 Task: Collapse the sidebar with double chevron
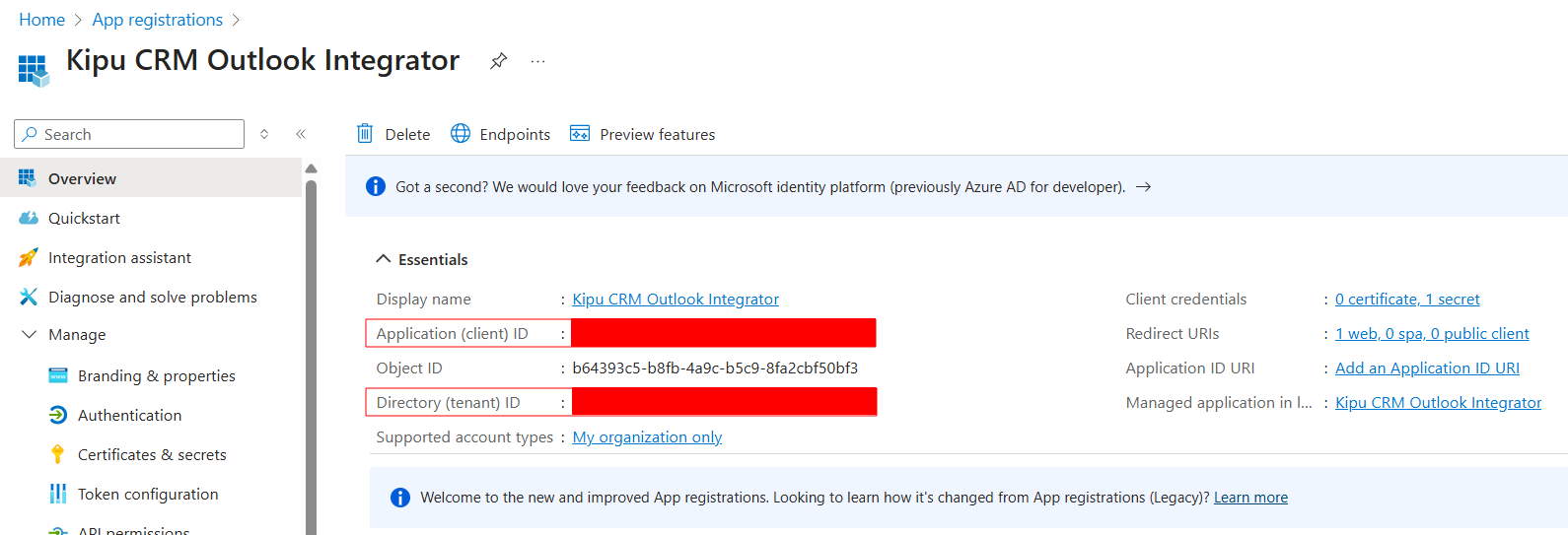(x=301, y=134)
